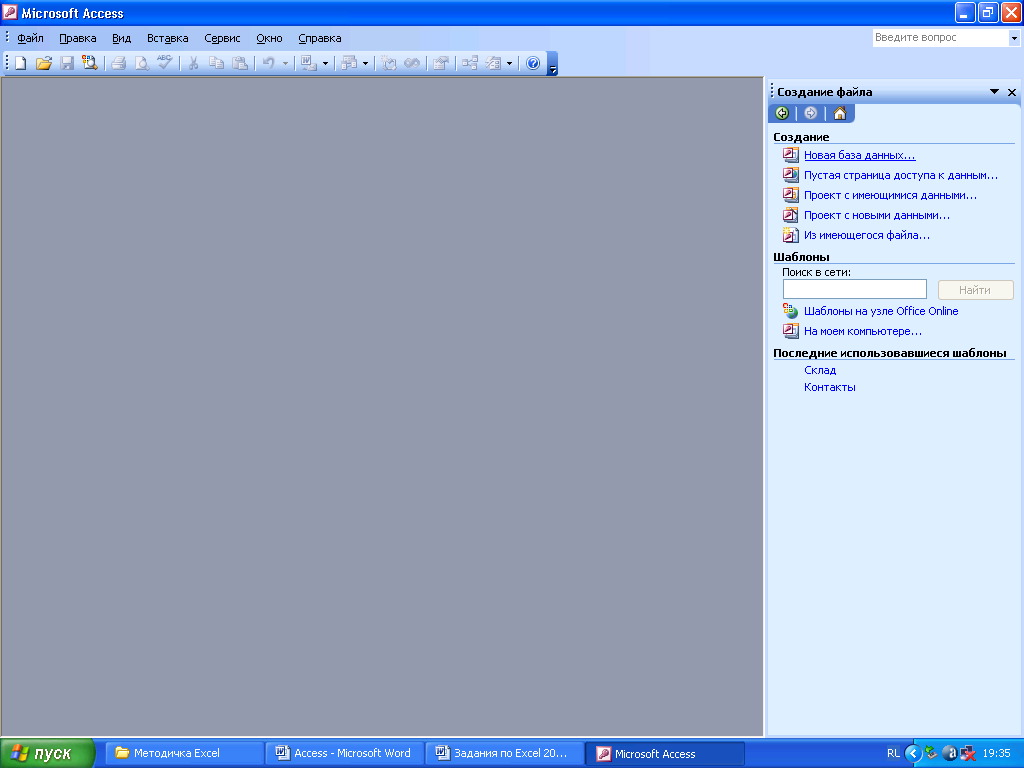This screenshot has height=768, width=1024.
Task: Open a file with the Open folder icon
Action: pos(44,63)
